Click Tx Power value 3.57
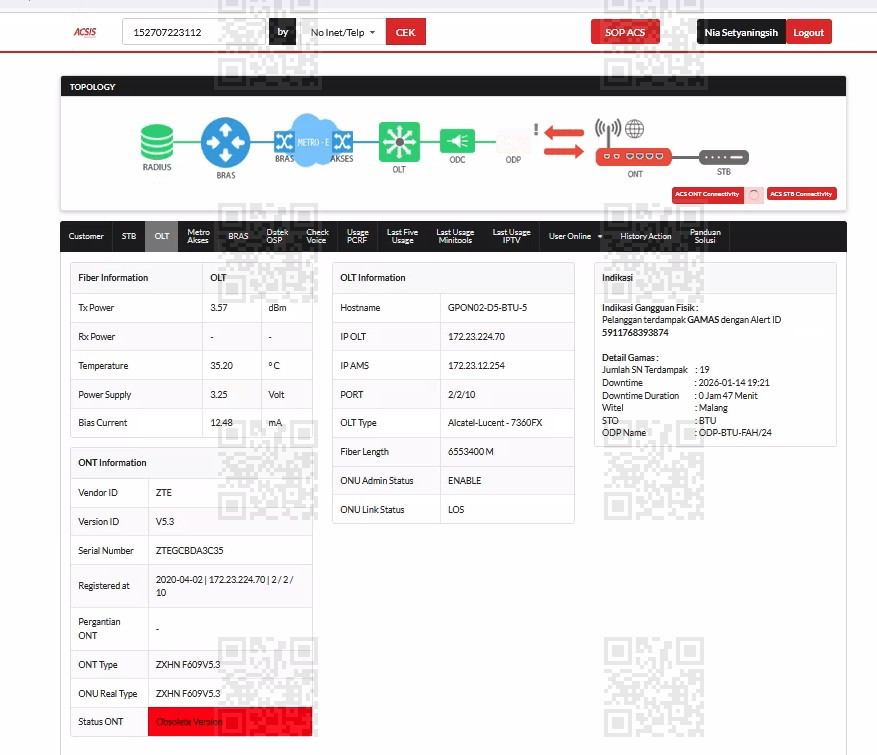Viewport: 877px width, 755px height. (x=219, y=308)
